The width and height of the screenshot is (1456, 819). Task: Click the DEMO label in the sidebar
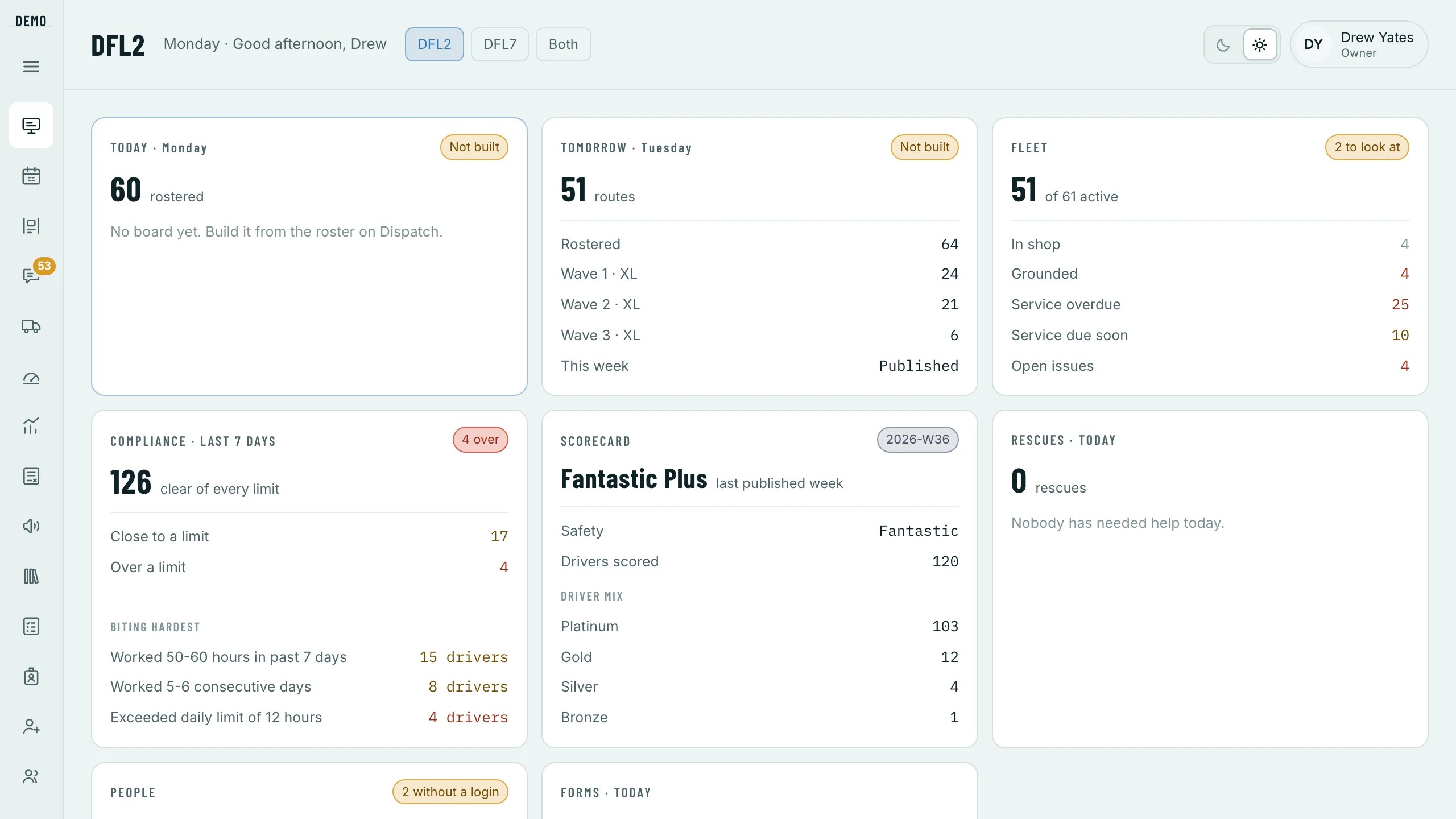31,22
